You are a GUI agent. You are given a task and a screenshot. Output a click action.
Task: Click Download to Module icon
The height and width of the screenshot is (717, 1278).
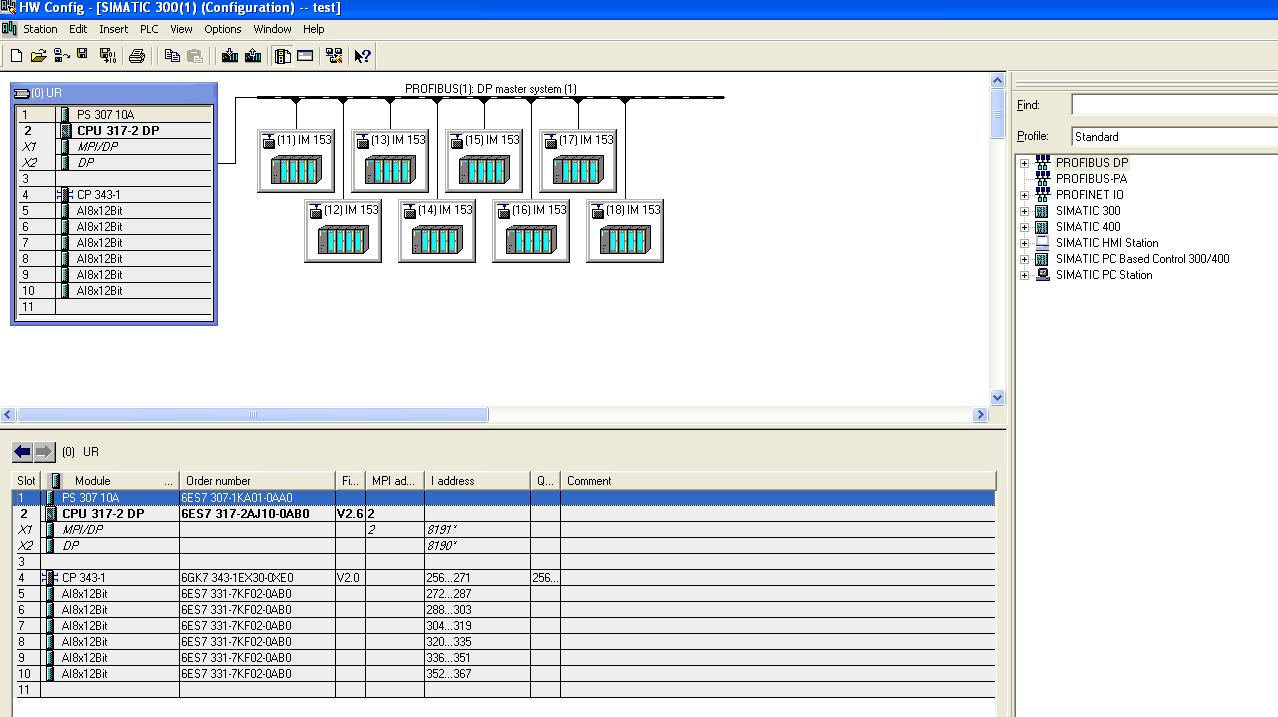point(230,56)
